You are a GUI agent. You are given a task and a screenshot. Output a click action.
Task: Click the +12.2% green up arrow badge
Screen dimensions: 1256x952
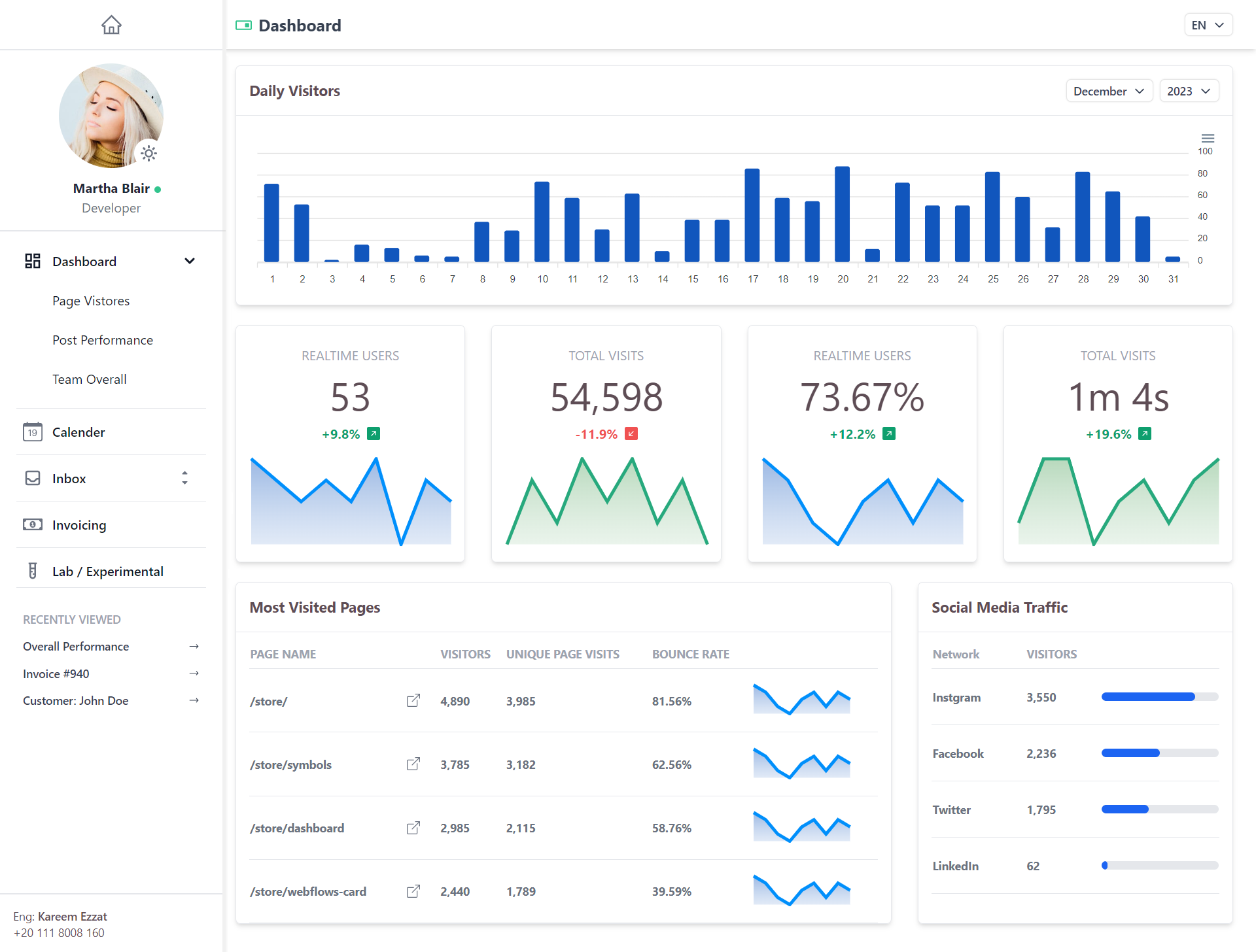[x=889, y=433]
